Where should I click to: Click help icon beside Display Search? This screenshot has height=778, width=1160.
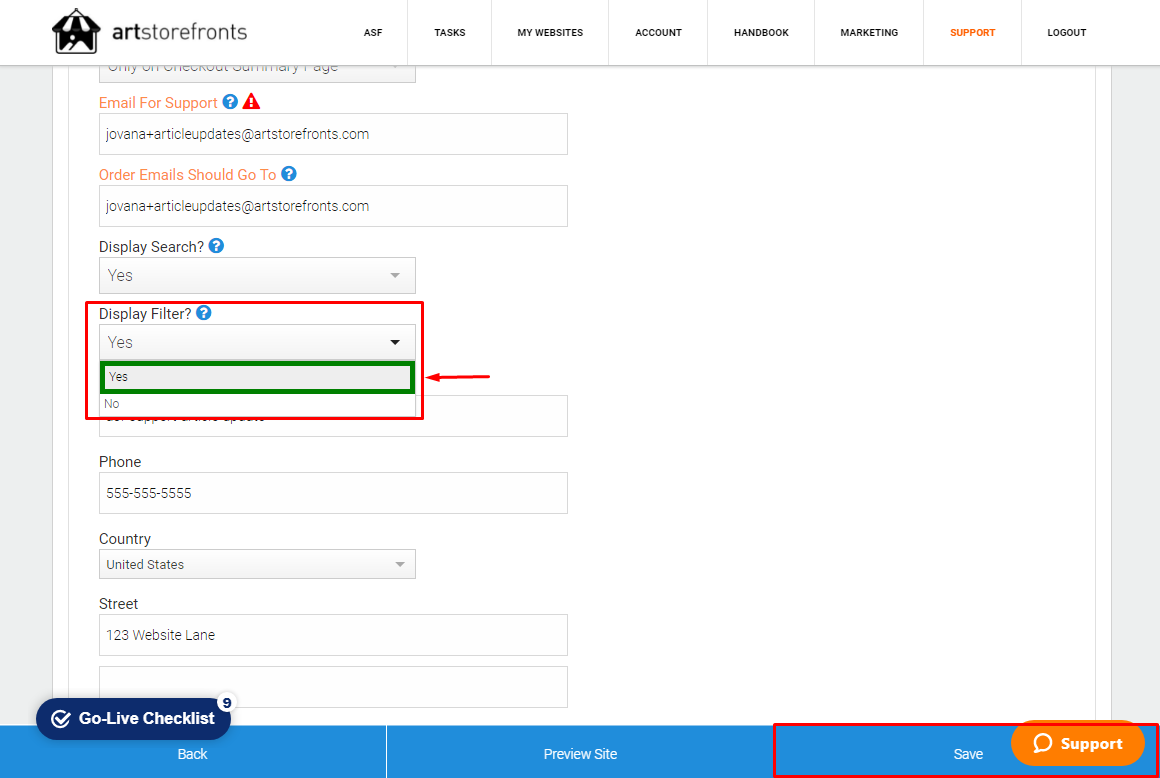pos(216,246)
